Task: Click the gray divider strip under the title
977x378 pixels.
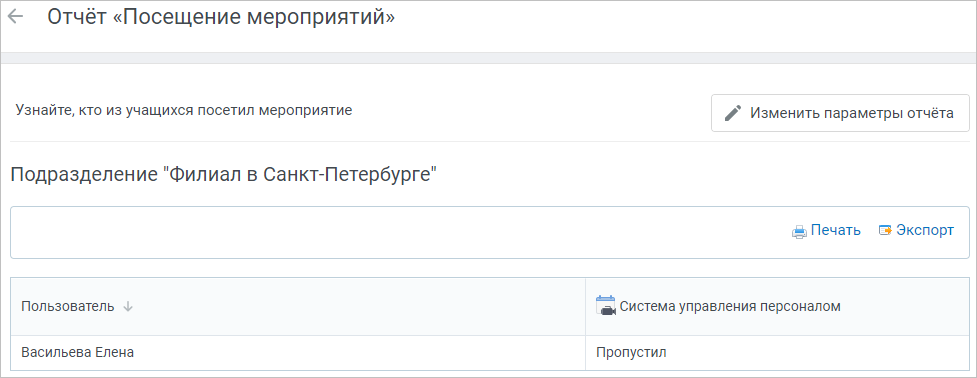Action: [x=488, y=58]
